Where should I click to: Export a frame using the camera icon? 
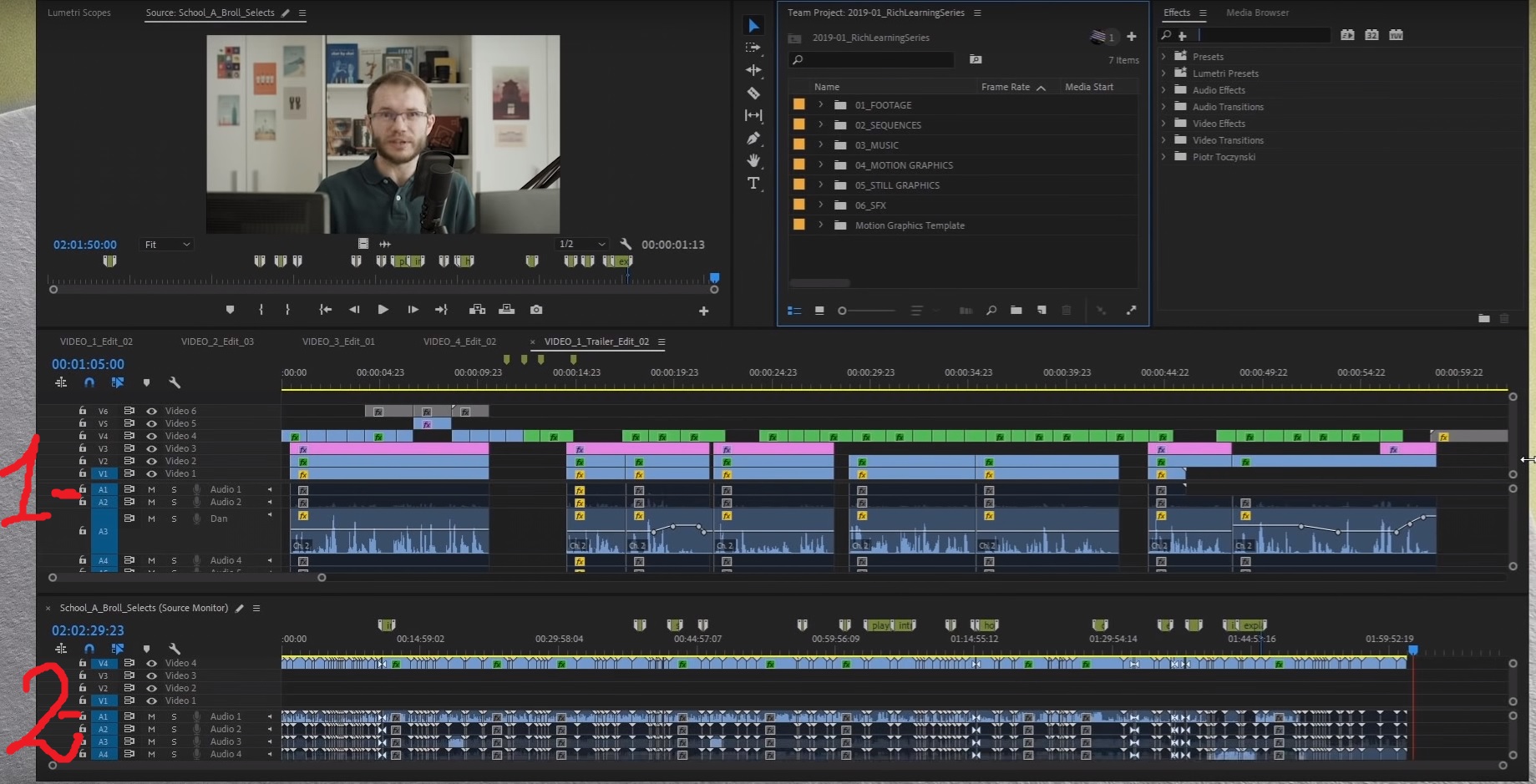point(536,309)
